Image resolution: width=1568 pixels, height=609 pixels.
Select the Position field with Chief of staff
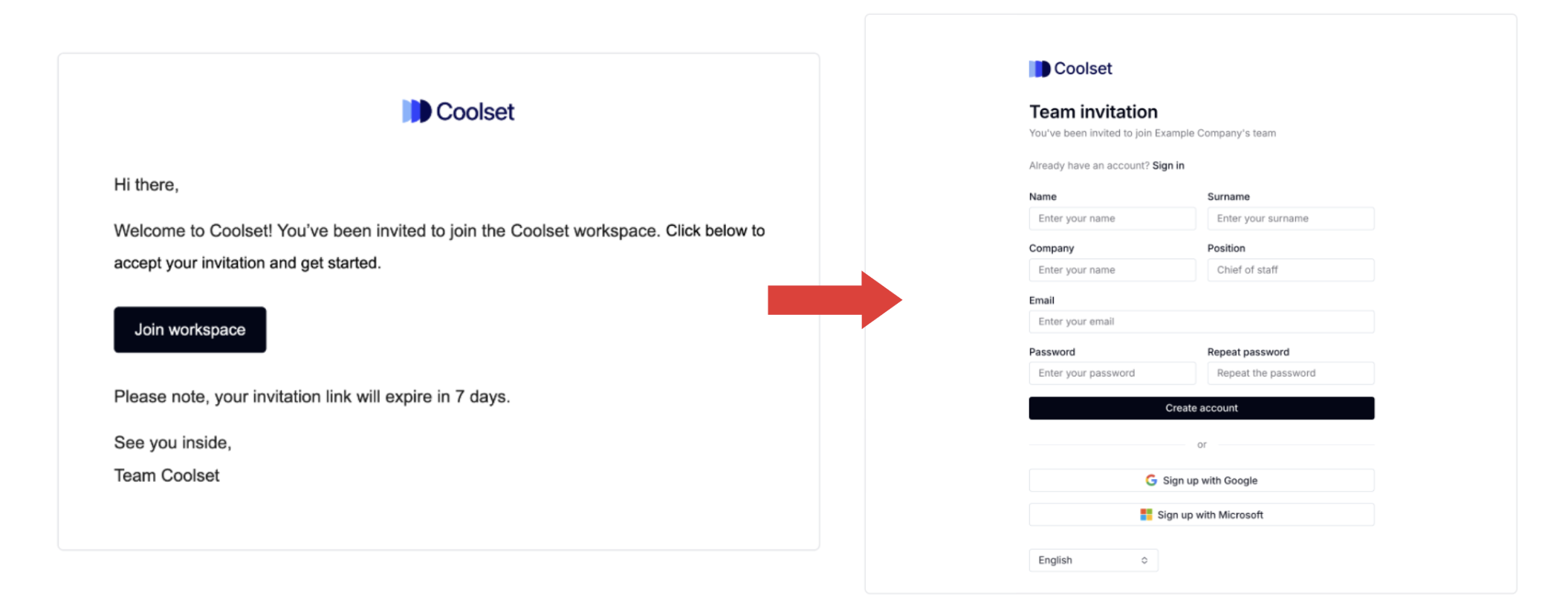click(x=1290, y=270)
